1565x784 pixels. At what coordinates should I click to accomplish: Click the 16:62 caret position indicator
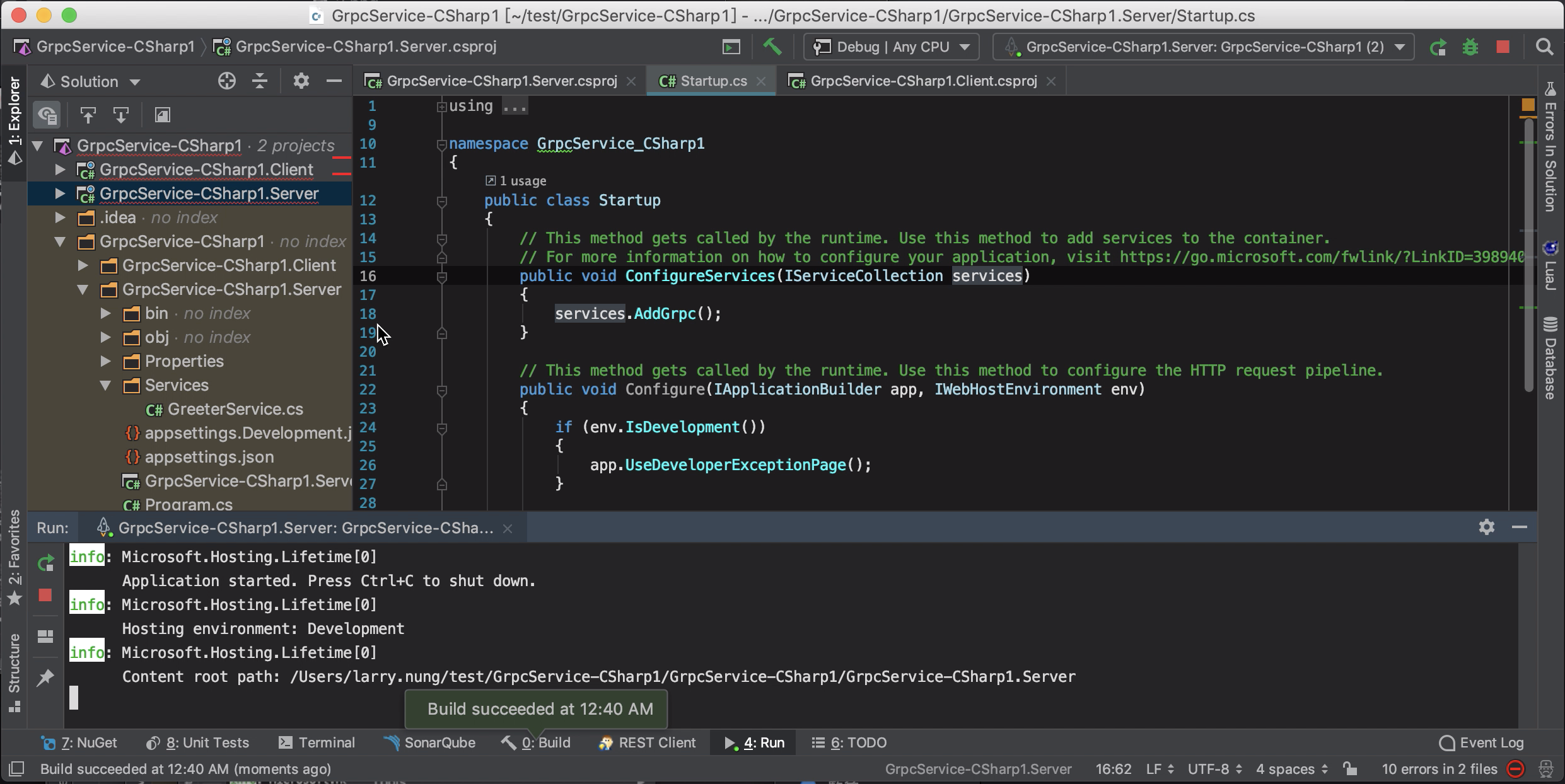[1114, 769]
